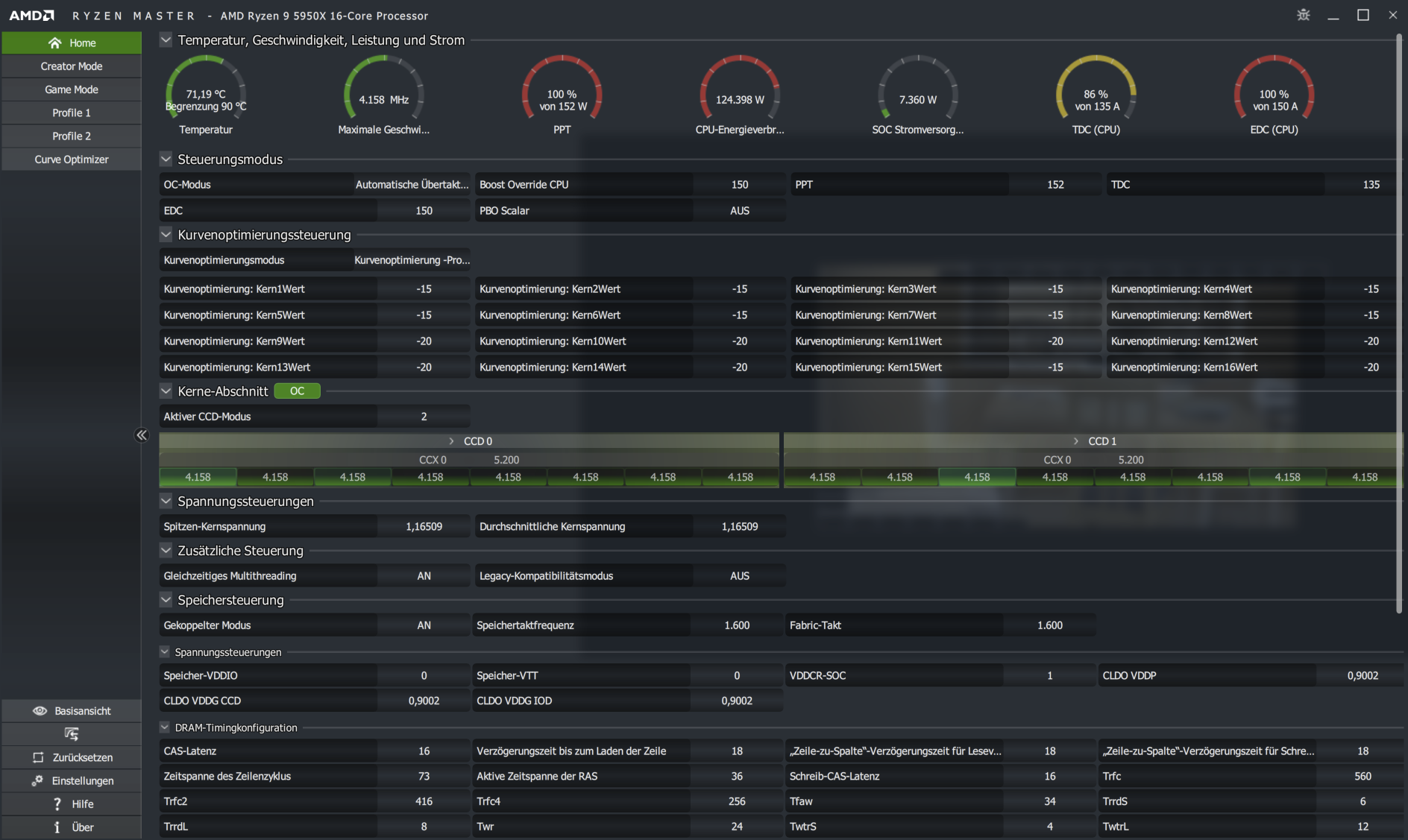Screen dimensions: 1408x840
Task: Go to the Home tab
Action: (72, 43)
